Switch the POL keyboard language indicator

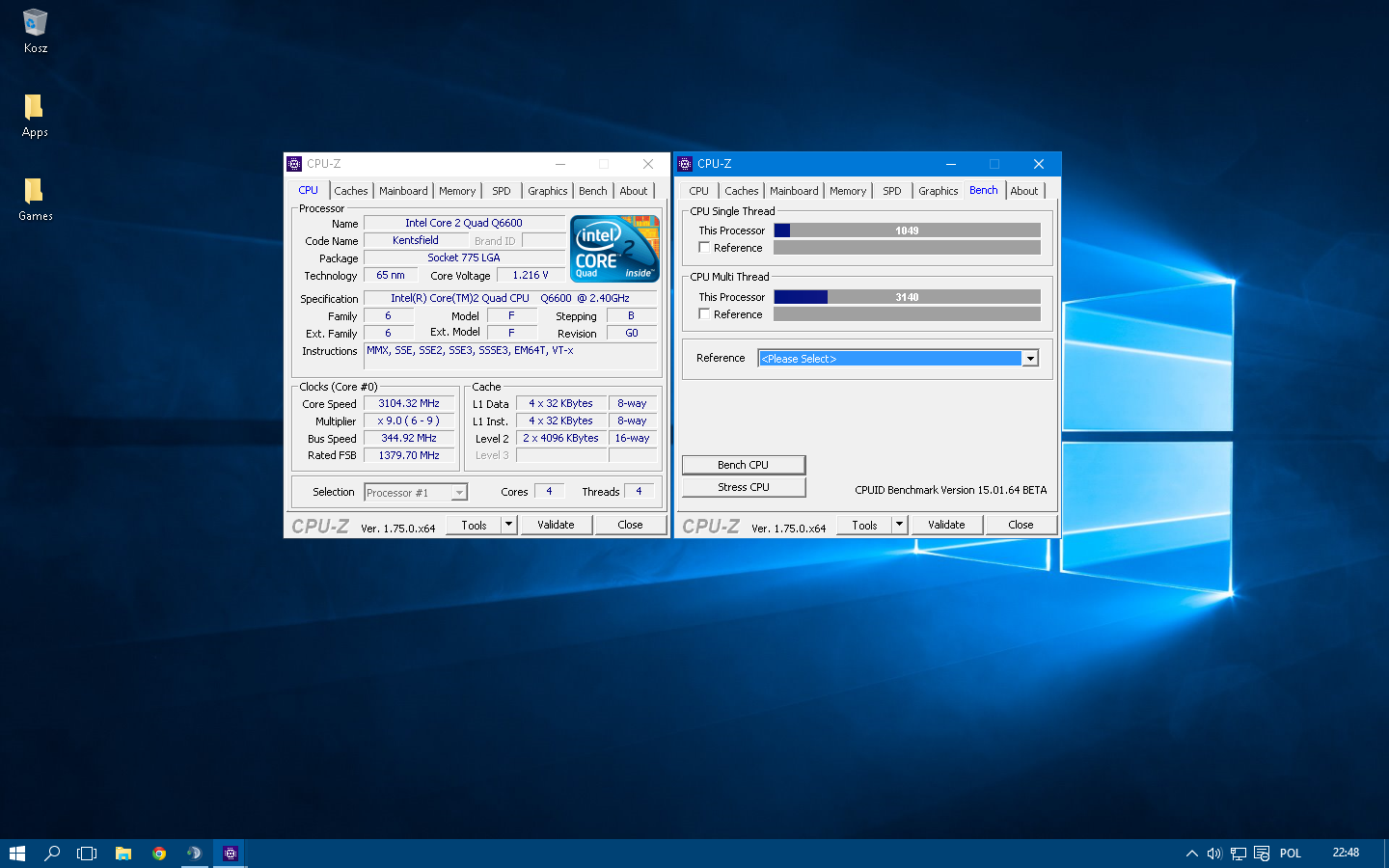pos(1291,854)
